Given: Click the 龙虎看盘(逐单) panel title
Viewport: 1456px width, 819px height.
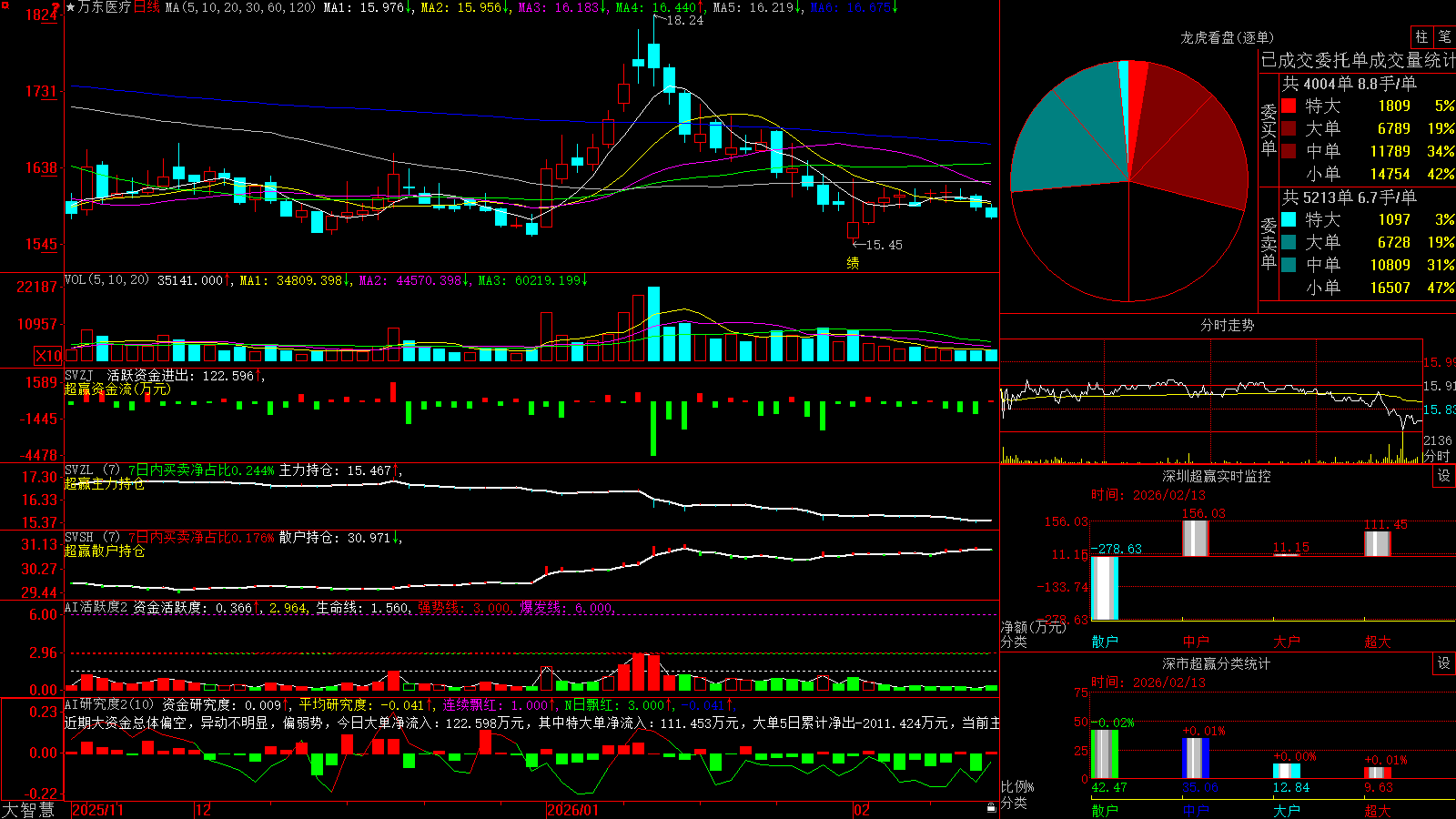Looking at the screenshot, I should pos(1227,37).
